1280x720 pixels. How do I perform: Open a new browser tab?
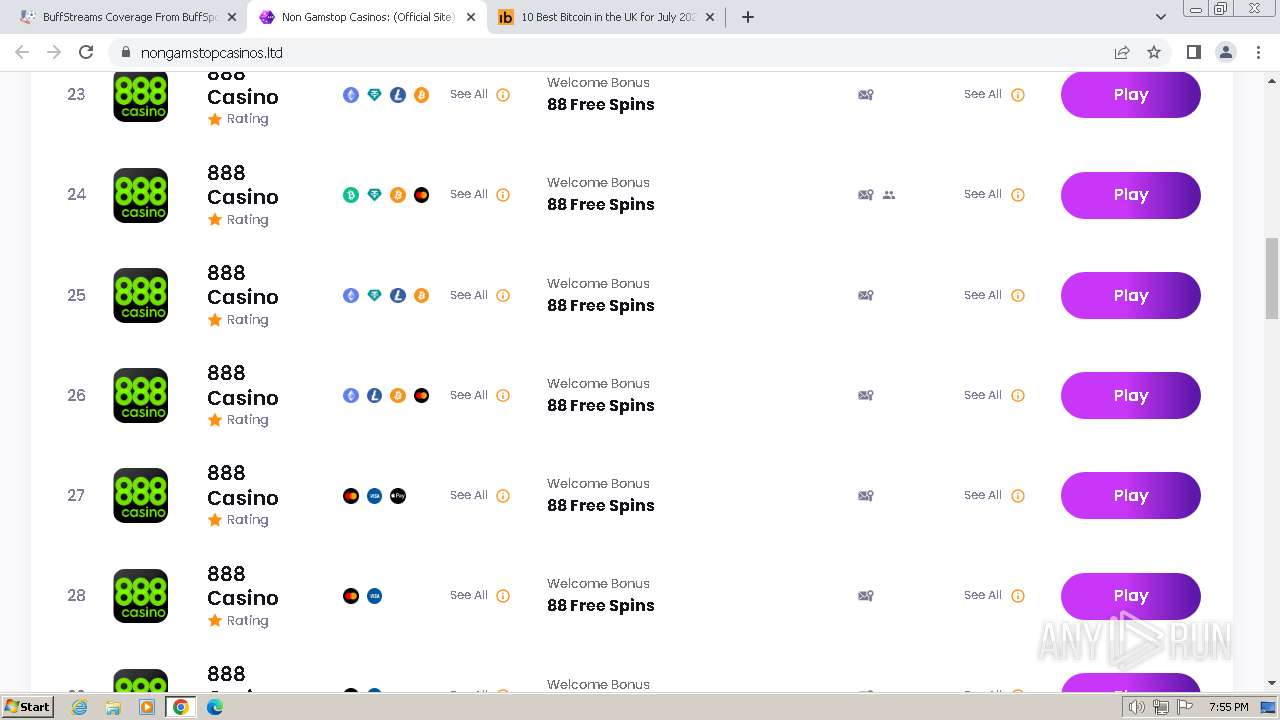(x=747, y=17)
